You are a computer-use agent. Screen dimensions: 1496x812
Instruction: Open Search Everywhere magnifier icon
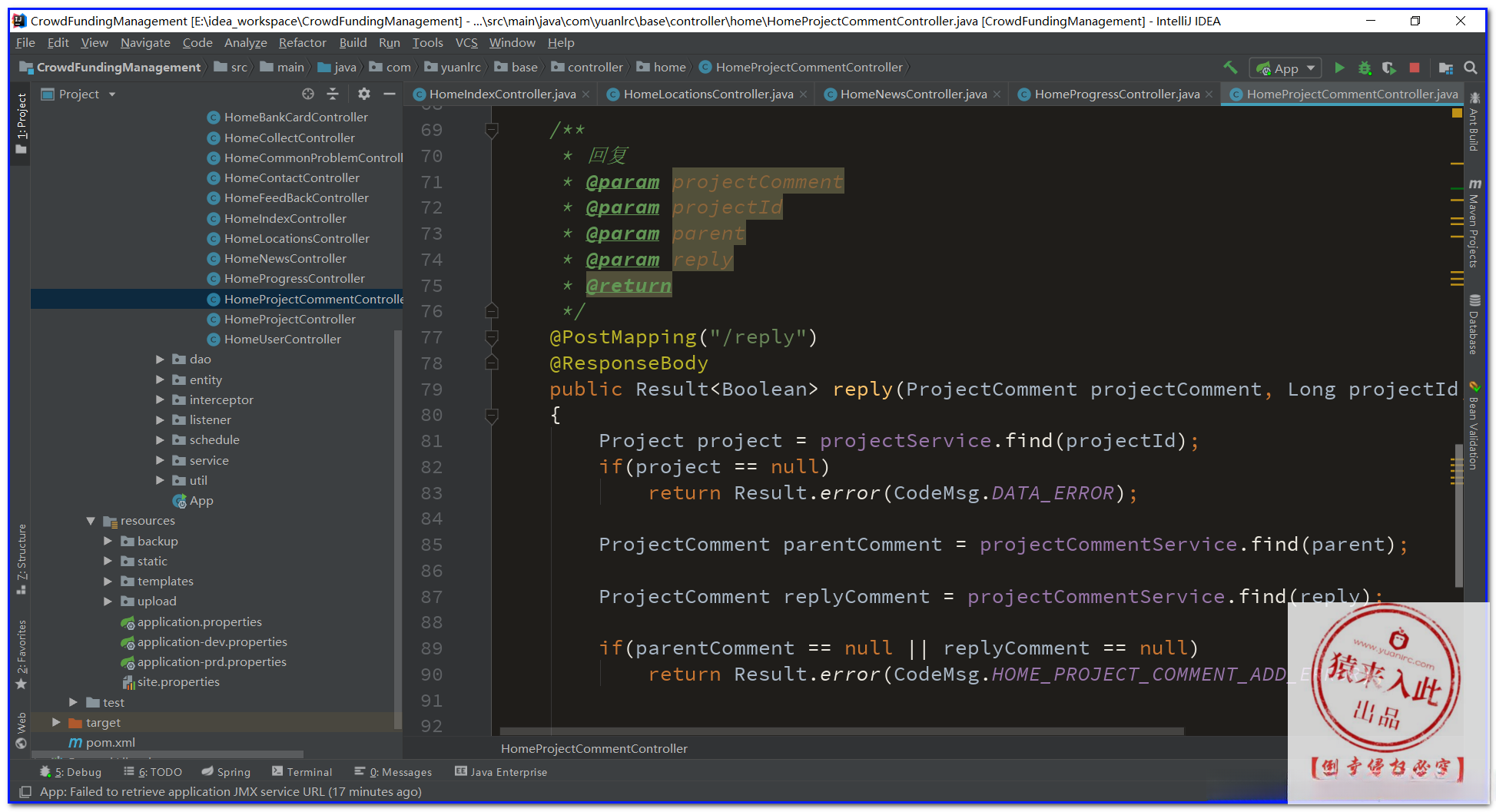click(1471, 68)
